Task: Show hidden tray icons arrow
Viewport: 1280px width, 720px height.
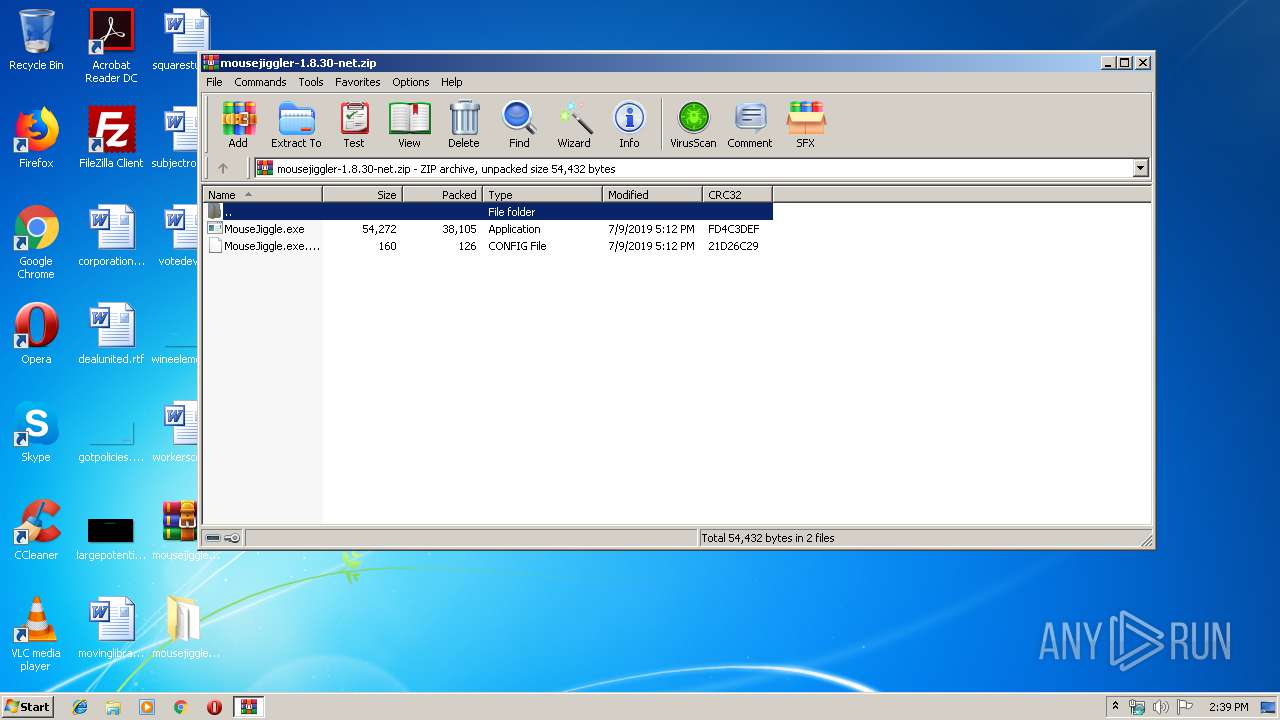Action: click(1116, 707)
